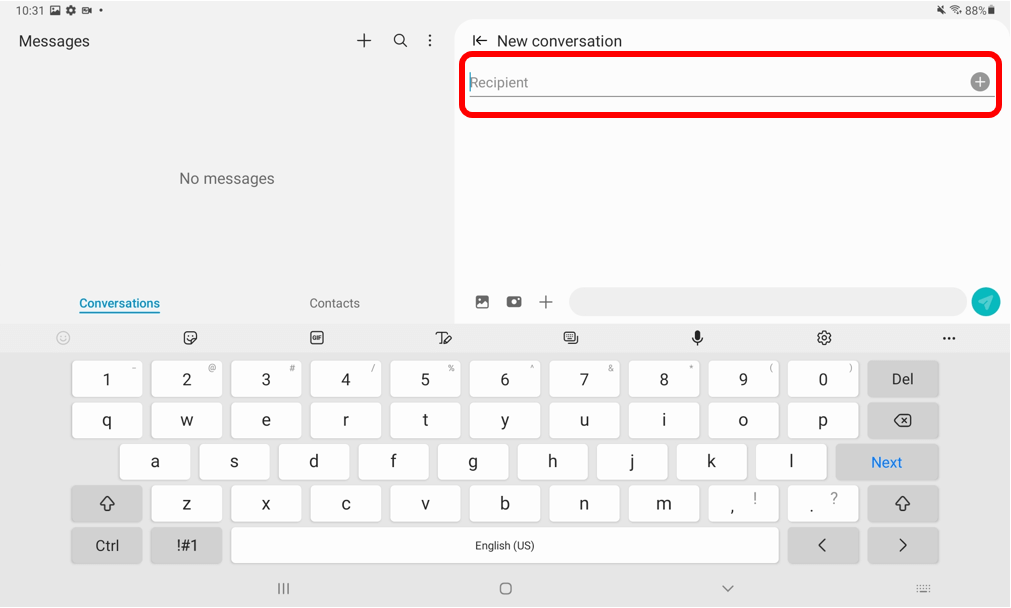
Task: Activate handwriting input mode
Action: [444, 338]
